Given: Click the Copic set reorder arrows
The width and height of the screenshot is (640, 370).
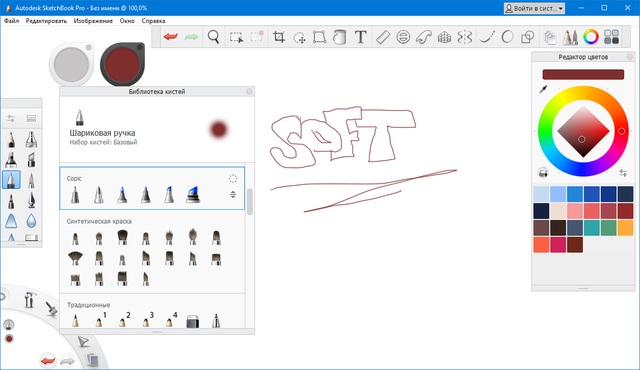Looking at the screenshot, I should pos(233,194).
